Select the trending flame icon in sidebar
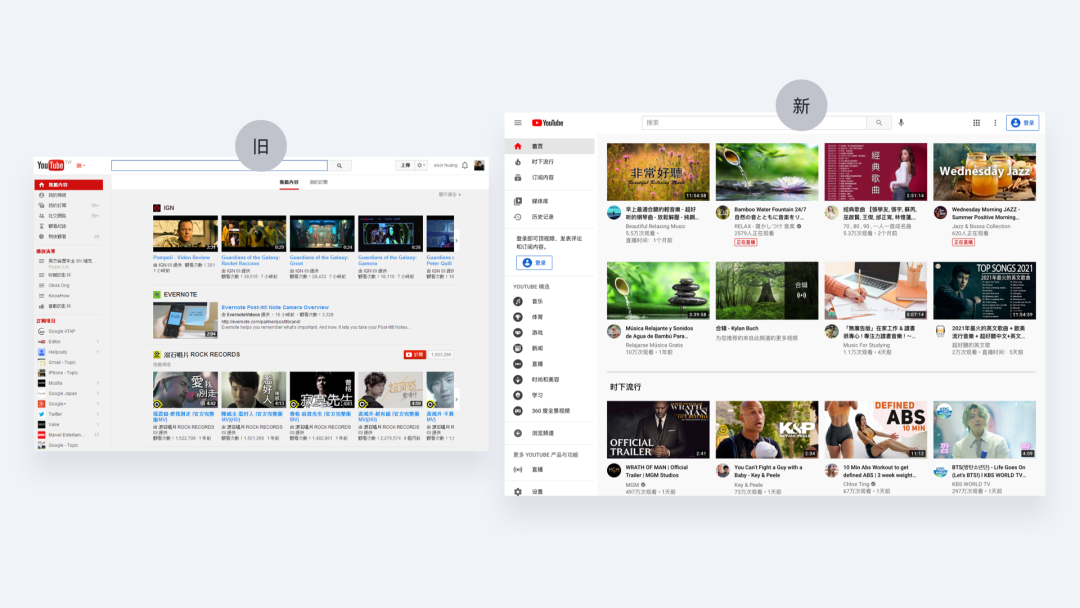Screen dimensions: 1080x608 [518, 162]
